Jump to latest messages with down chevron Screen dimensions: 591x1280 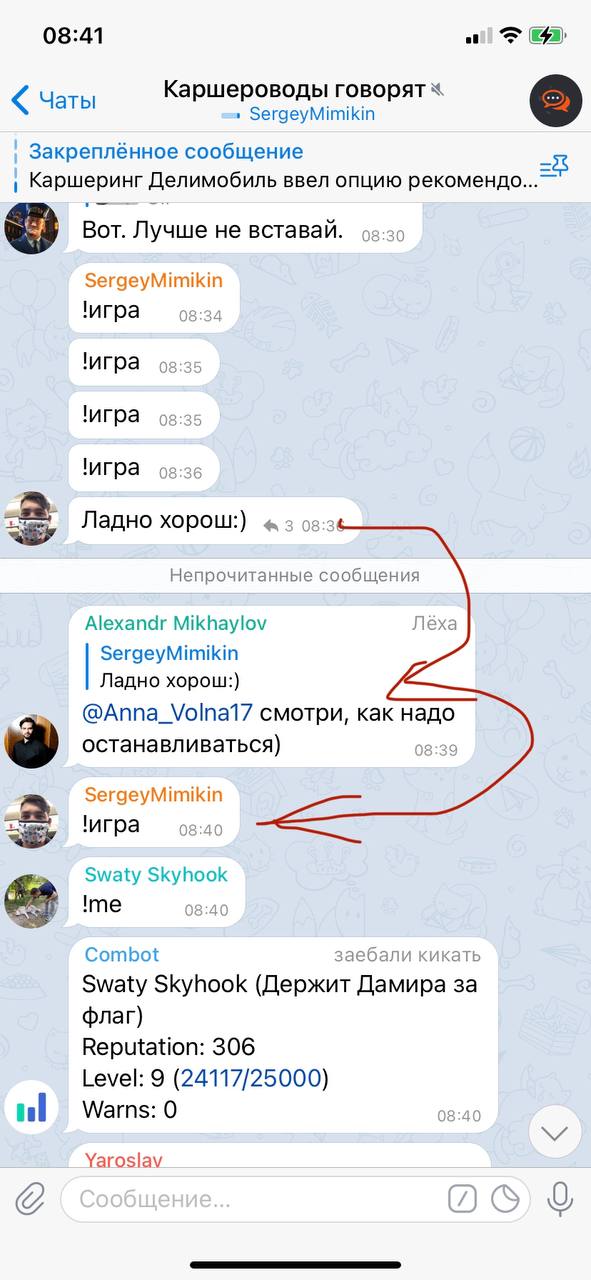pyautogui.click(x=554, y=1133)
